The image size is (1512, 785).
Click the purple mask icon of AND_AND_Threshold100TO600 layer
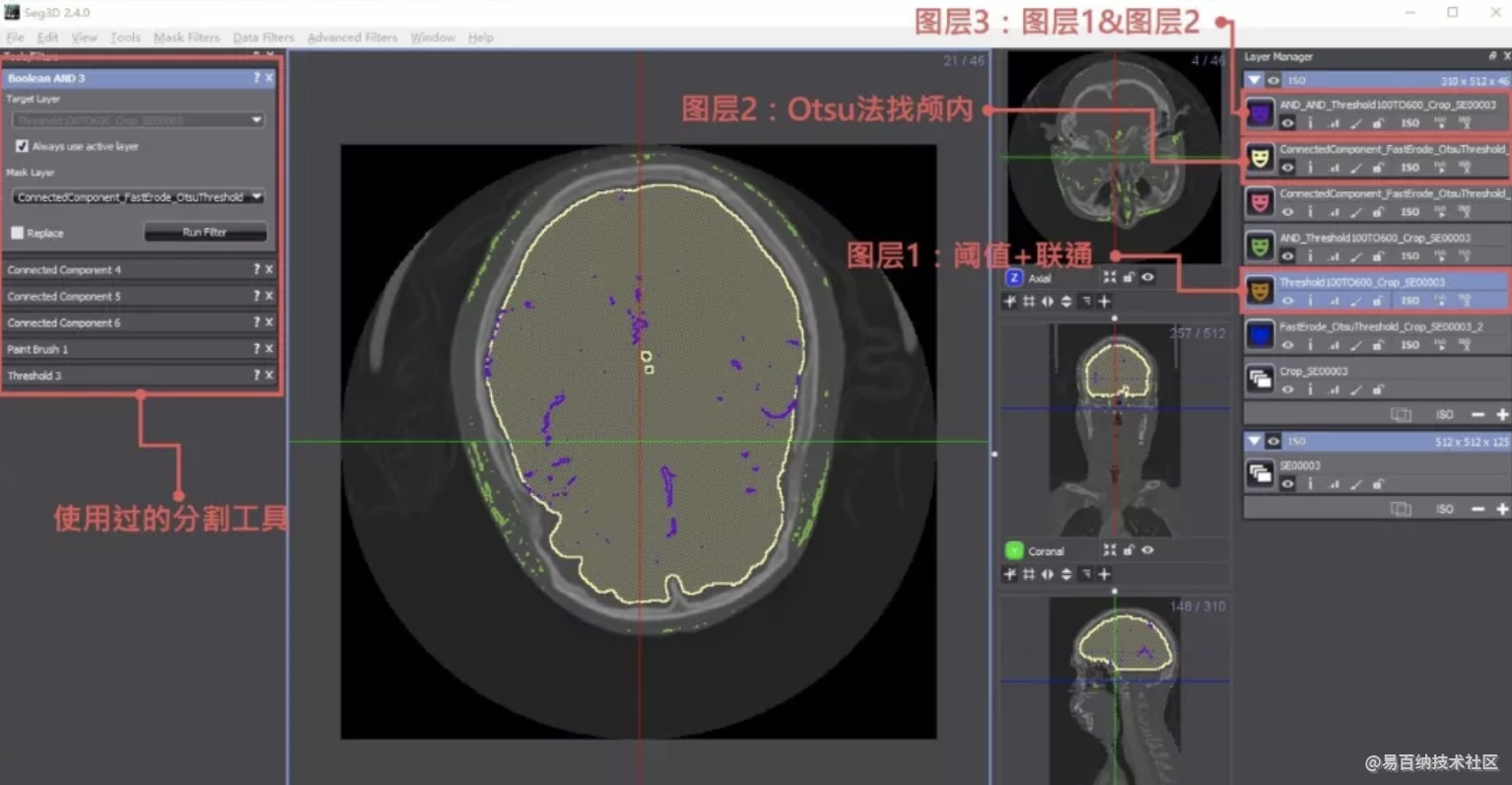1260,114
